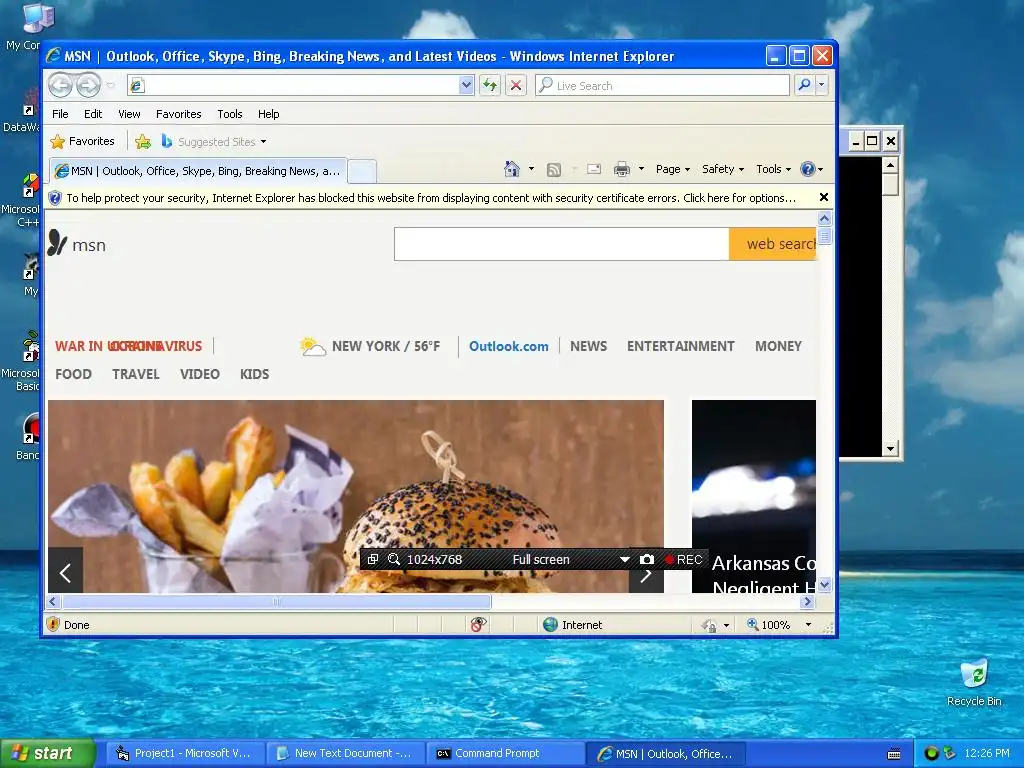
Task: Switch to Command Prompt in taskbar
Action: point(505,753)
